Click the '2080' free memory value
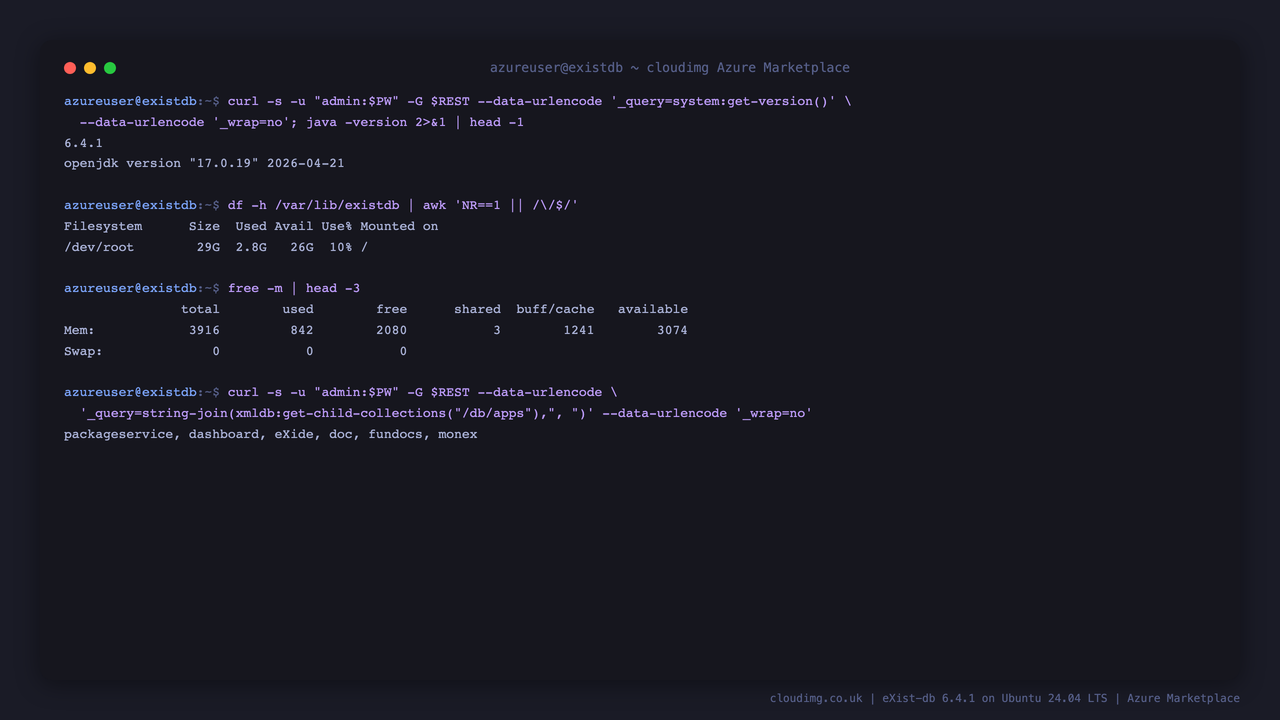The image size is (1280, 720). [x=391, y=330]
